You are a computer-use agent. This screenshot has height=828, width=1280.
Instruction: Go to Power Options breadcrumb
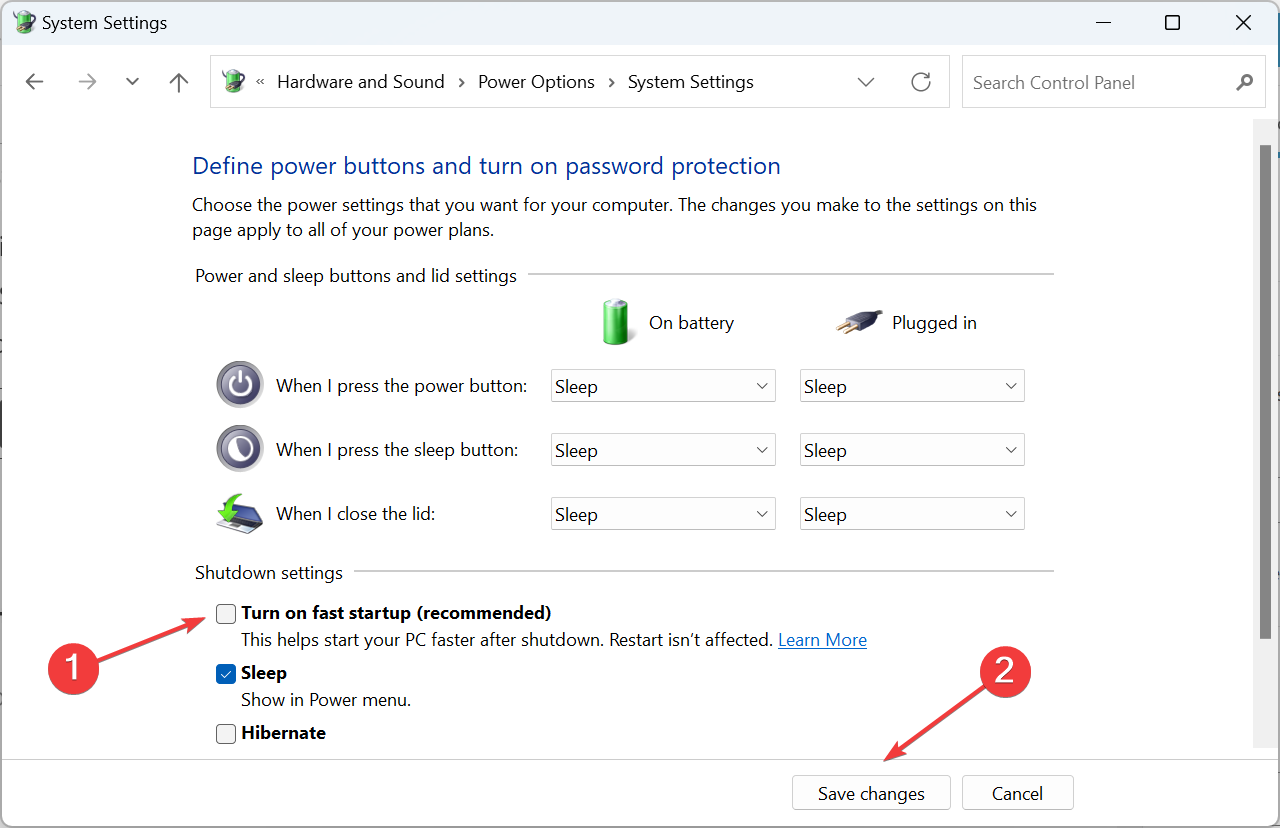536,82
